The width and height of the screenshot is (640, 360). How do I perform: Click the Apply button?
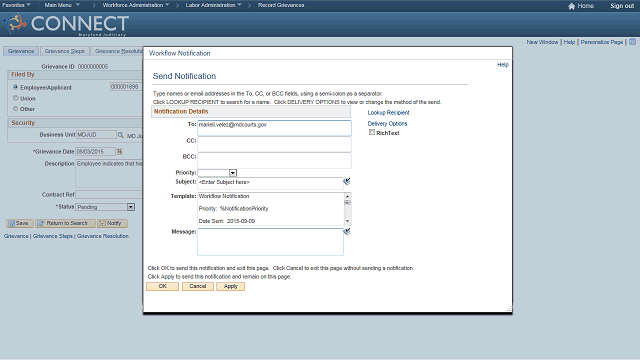231,287
